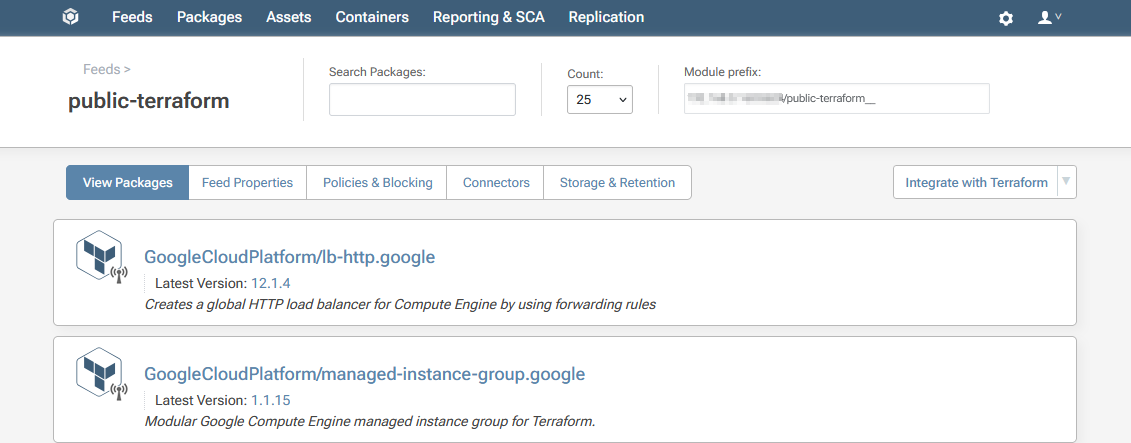
Task: Click the Integrate with Terraform button
Action: click(976, 183)
